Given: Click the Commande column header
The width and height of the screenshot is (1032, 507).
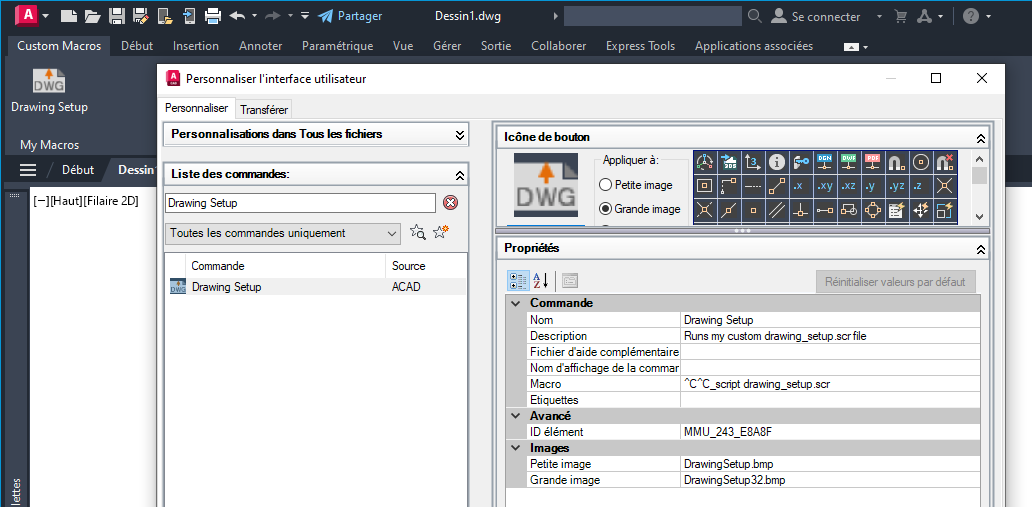Looking at the screenshot, I should 286,266.
